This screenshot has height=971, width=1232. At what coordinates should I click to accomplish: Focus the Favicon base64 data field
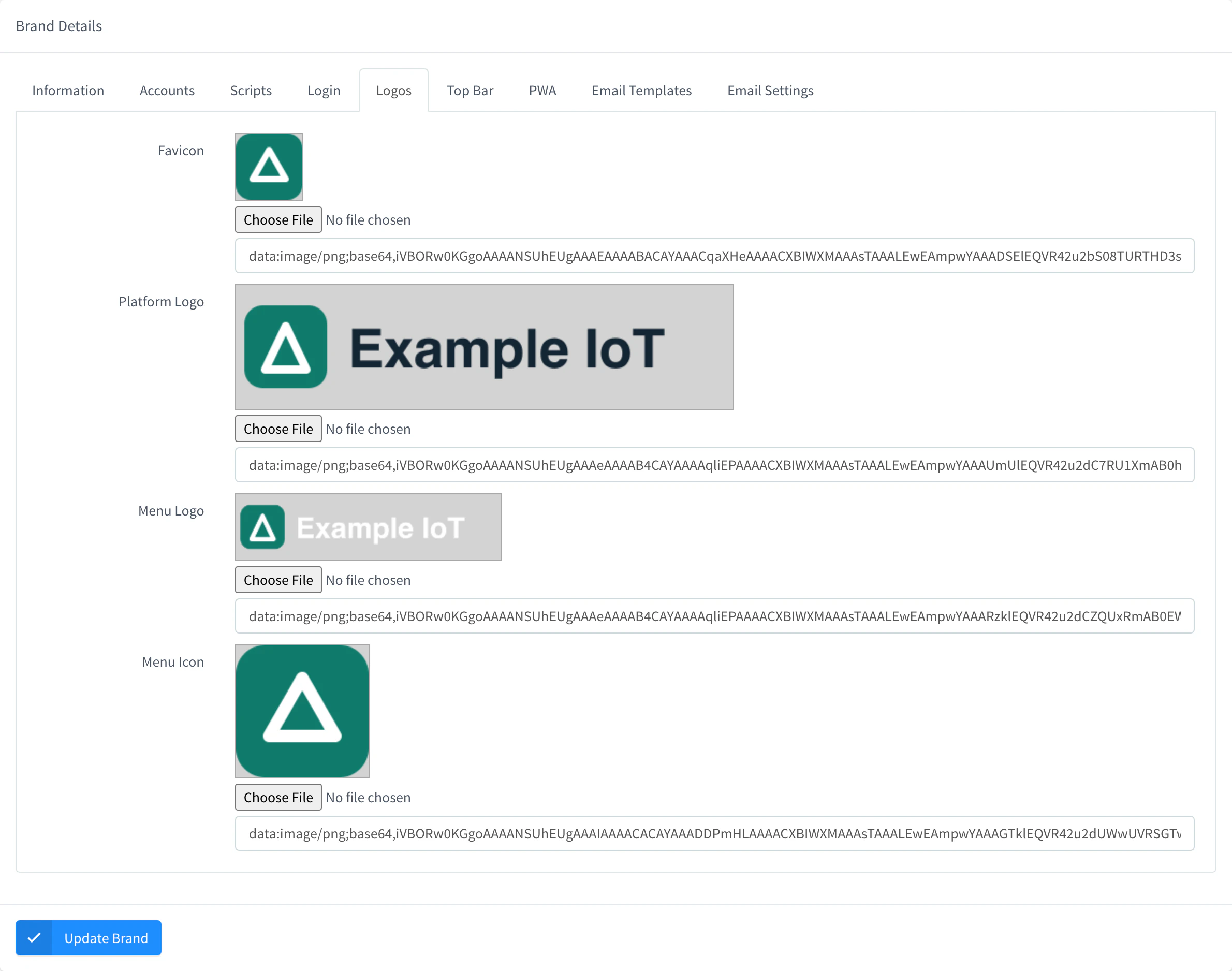715,256
